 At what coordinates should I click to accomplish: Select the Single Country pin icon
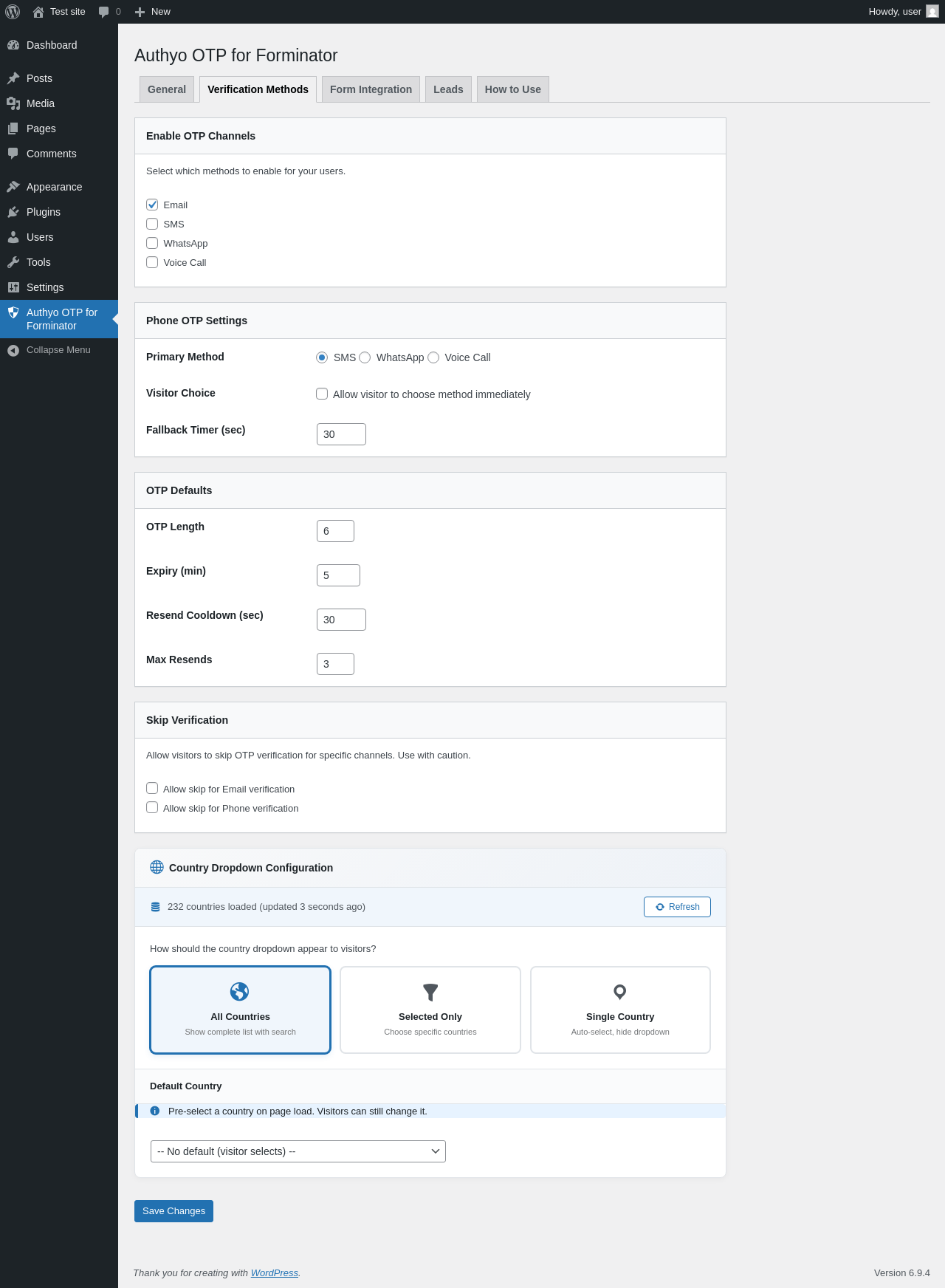[620, 992]
